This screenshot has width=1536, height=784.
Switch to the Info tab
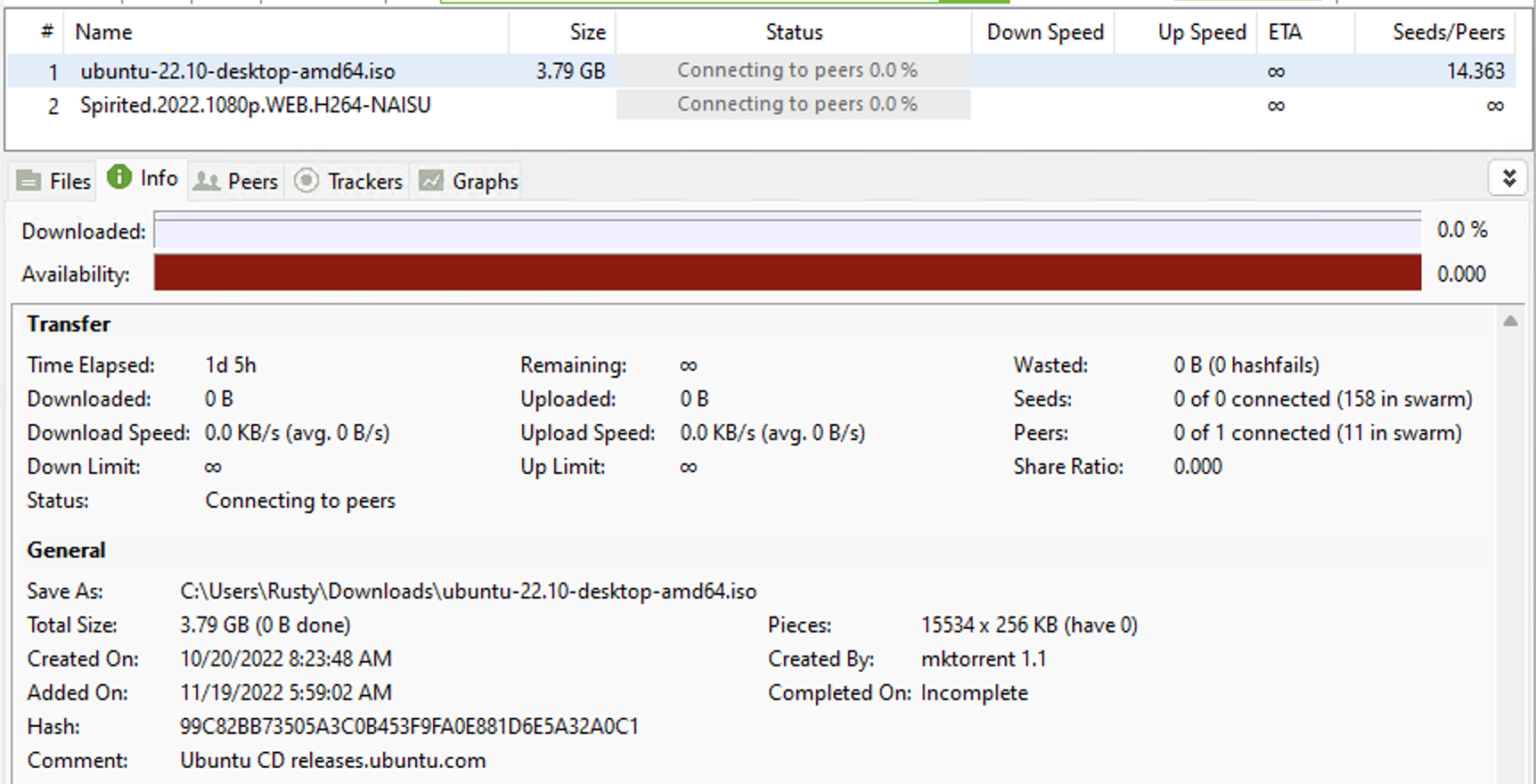click(143, 178)
